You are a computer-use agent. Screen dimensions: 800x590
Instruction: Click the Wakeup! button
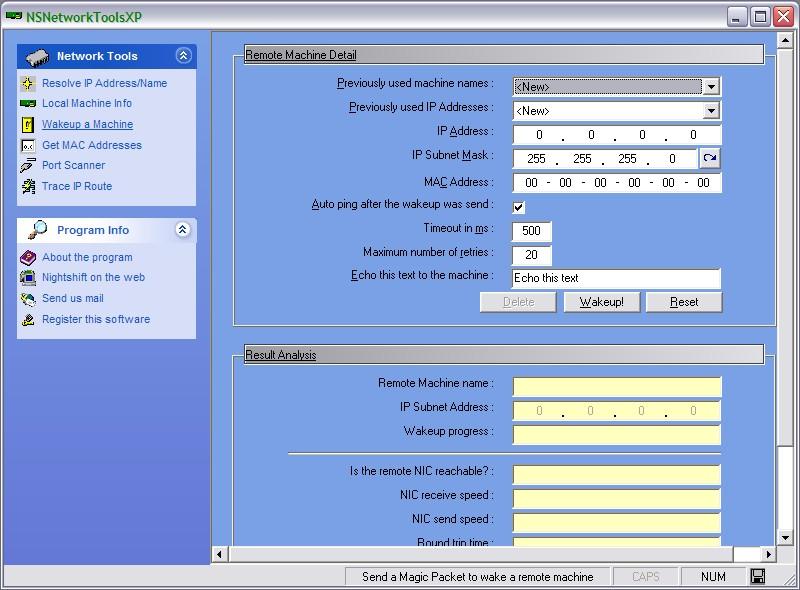[x=602, y=302]
